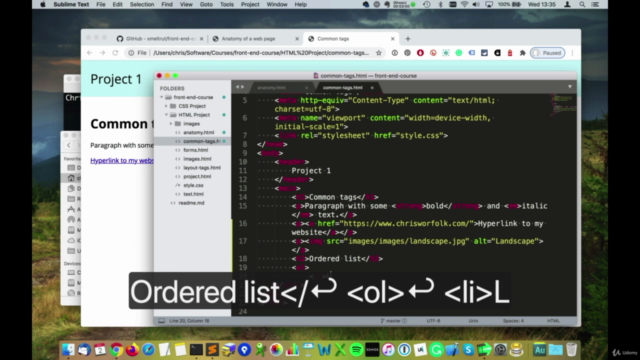Open the Project menu

(x=250, y=4)
